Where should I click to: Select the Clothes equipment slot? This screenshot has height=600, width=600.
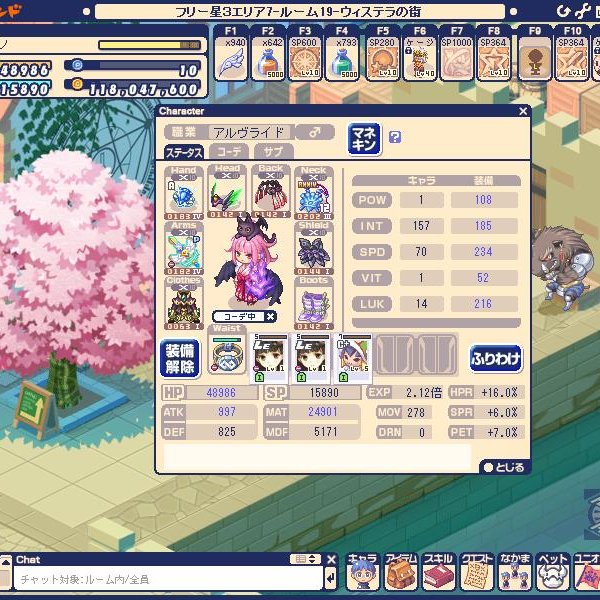(x=184, y=303)
